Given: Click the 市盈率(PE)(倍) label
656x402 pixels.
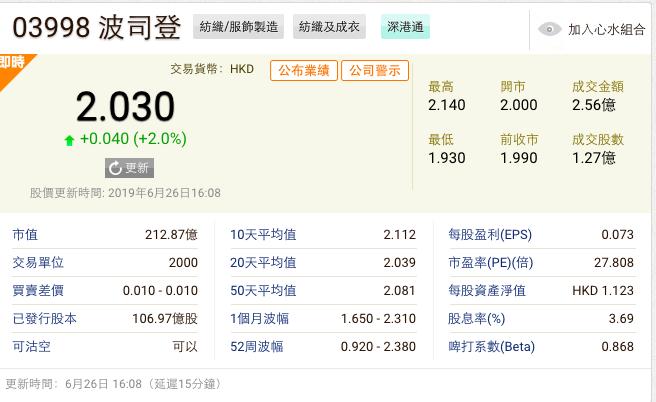Looking at the screenshot, I should click(x=491, y=263).
